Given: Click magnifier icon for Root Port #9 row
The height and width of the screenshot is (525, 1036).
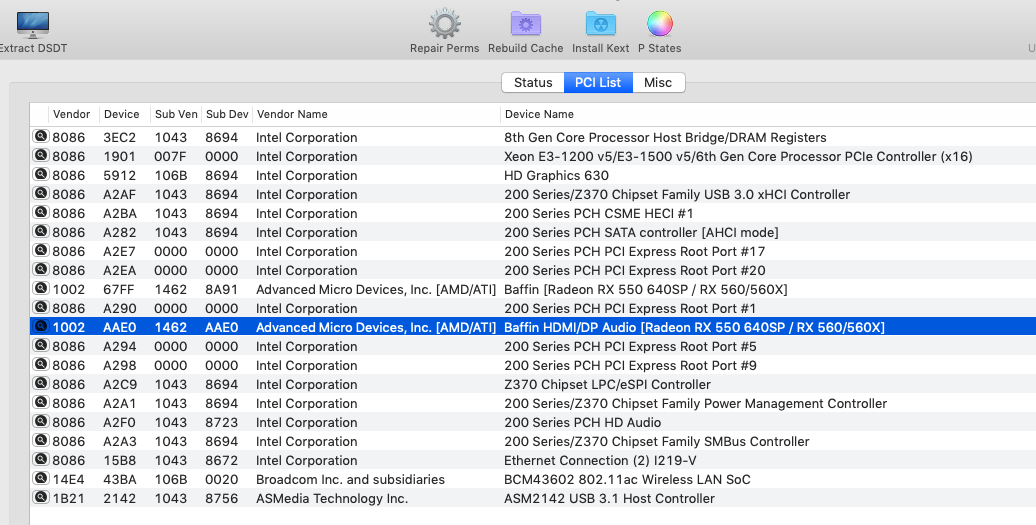Looking at the screenshot, I should coord(41,365).
